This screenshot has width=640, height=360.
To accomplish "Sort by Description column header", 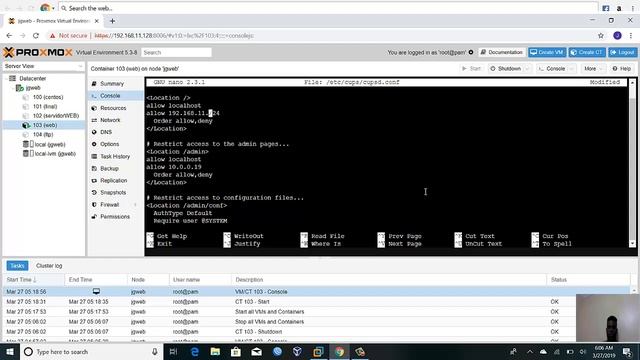I will click(389, 280).
